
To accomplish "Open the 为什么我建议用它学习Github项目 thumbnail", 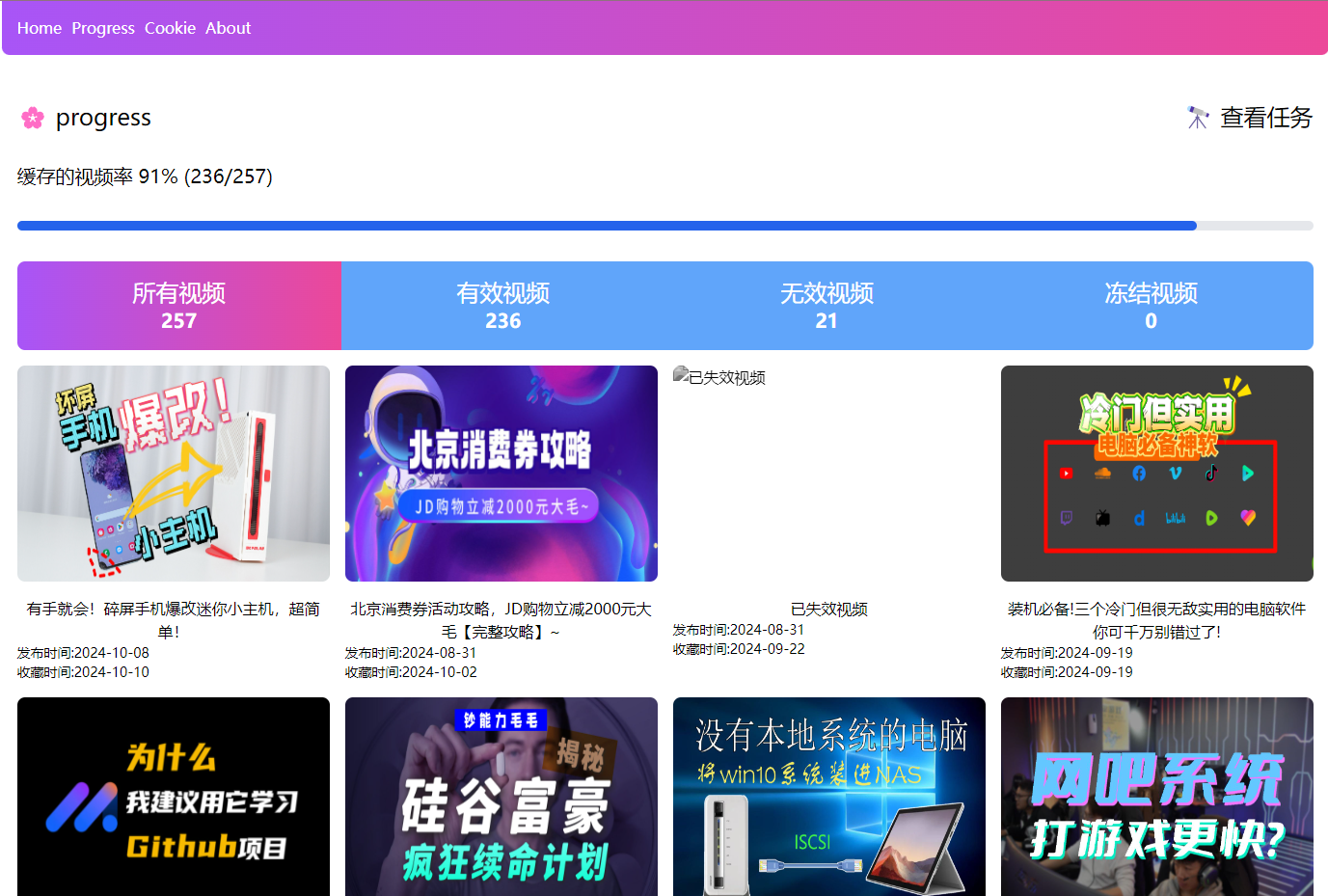I will tap(174, 797).
